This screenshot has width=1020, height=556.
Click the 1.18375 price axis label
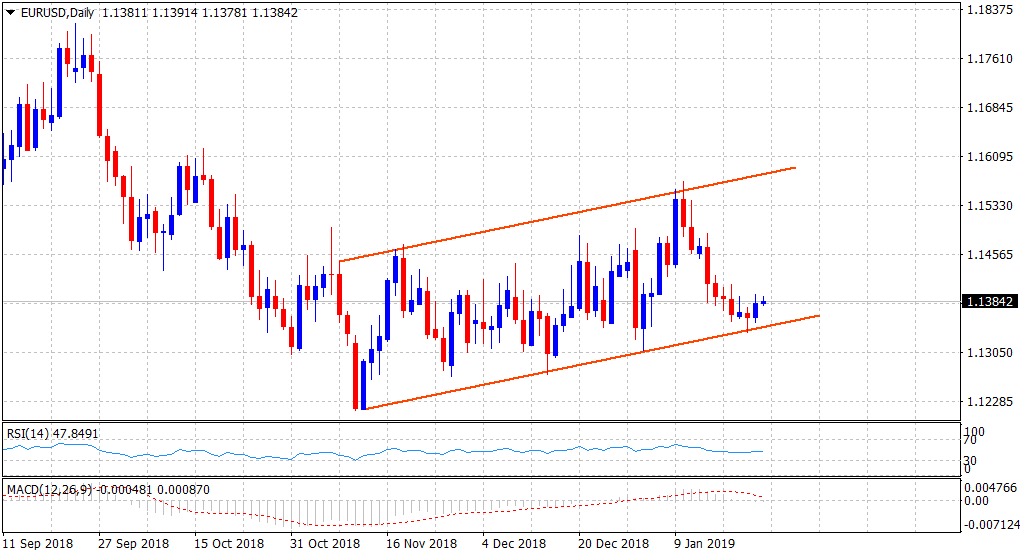(989, 10)
